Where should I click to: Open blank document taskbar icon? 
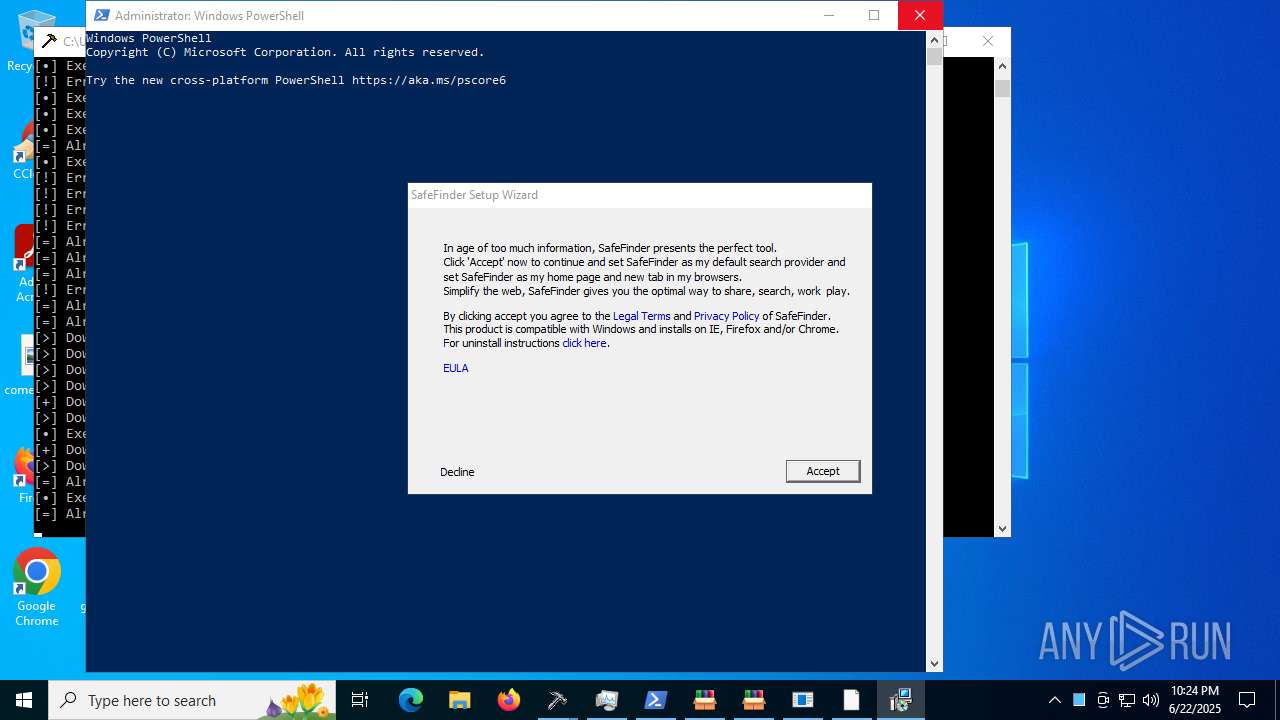click(851, 700)
